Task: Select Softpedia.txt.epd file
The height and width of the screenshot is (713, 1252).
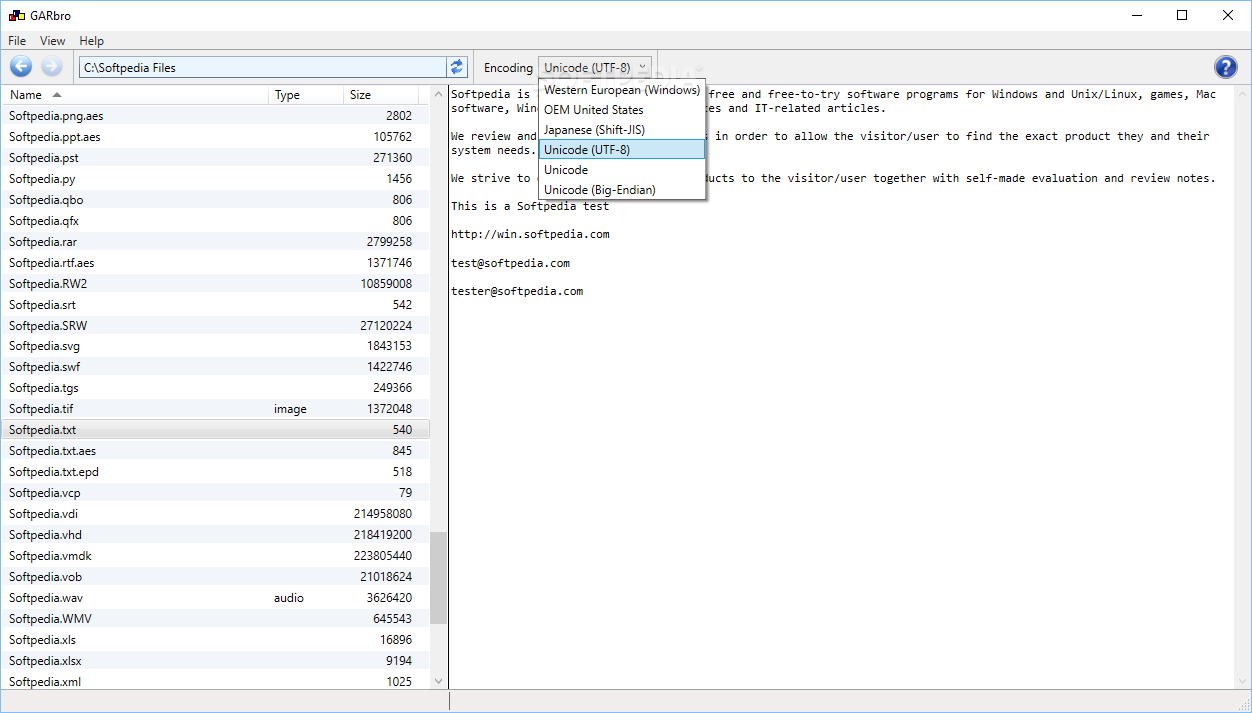Action: coord(215,472)
